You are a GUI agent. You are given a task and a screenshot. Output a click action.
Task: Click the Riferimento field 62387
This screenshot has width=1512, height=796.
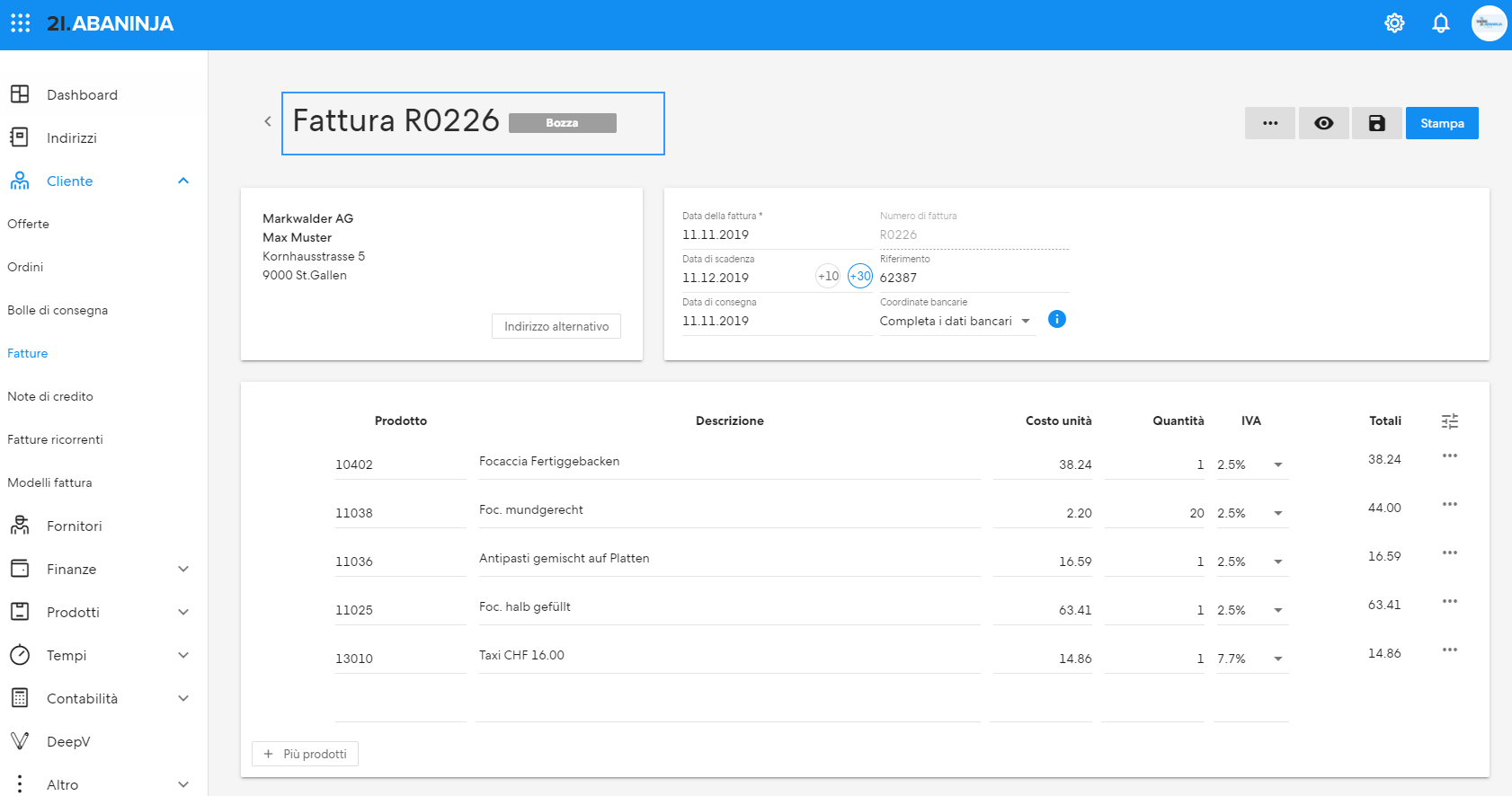974,278
